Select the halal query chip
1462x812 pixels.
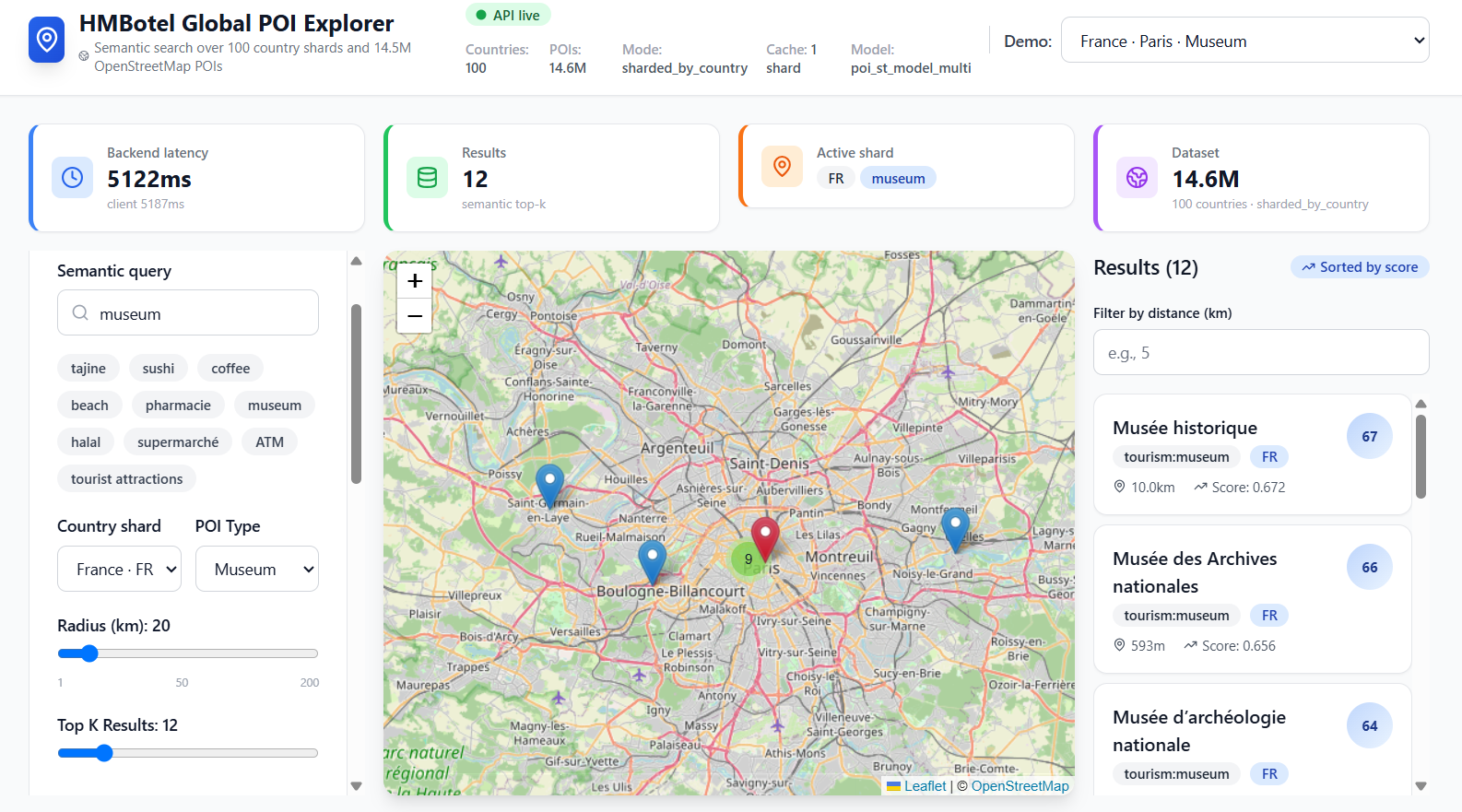coord(86,441)
